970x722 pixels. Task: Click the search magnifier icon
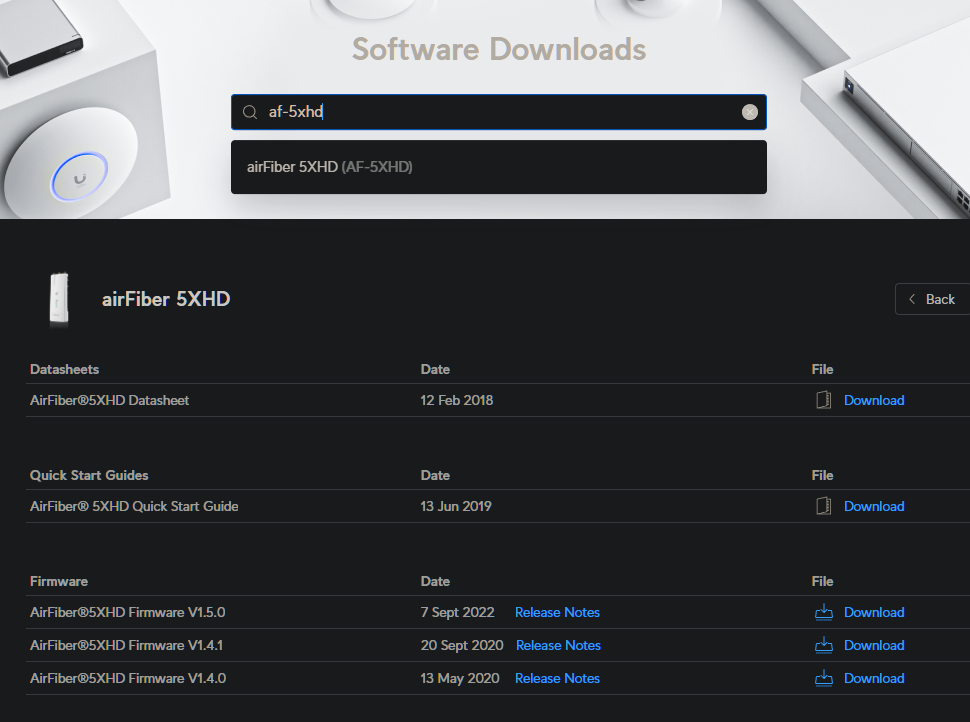250,112
